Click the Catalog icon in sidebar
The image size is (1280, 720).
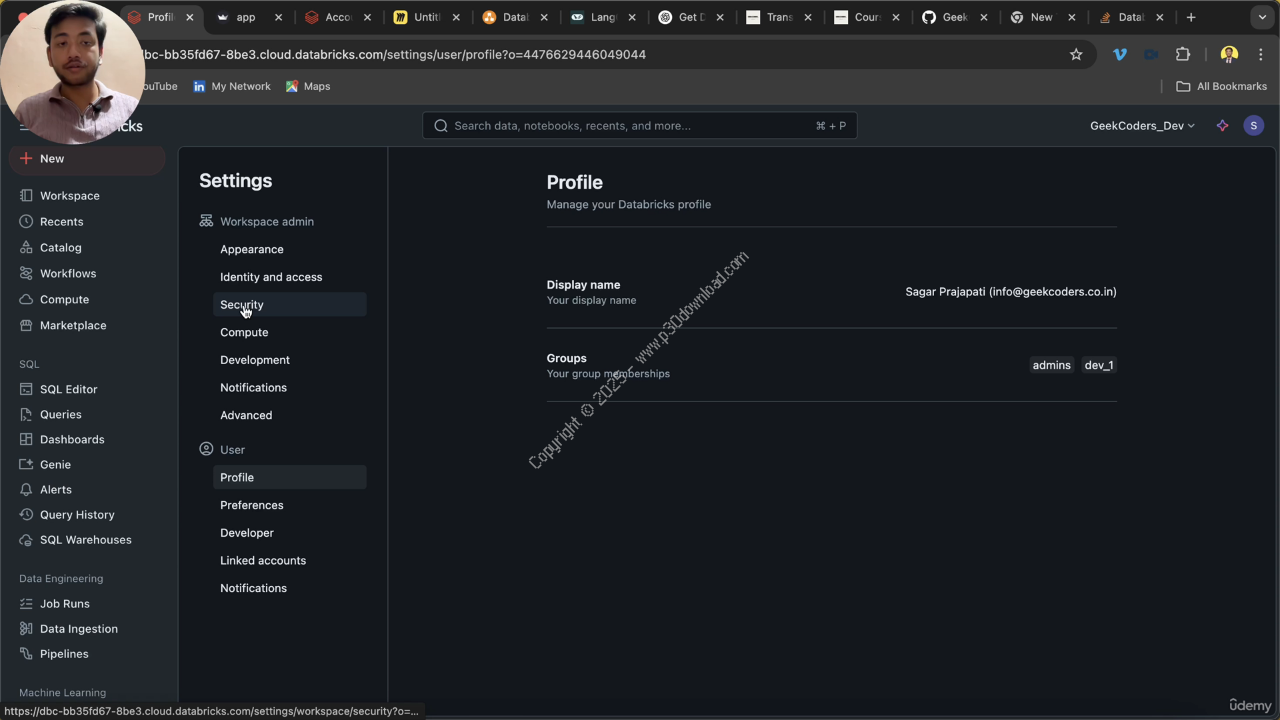pos(26,248)
